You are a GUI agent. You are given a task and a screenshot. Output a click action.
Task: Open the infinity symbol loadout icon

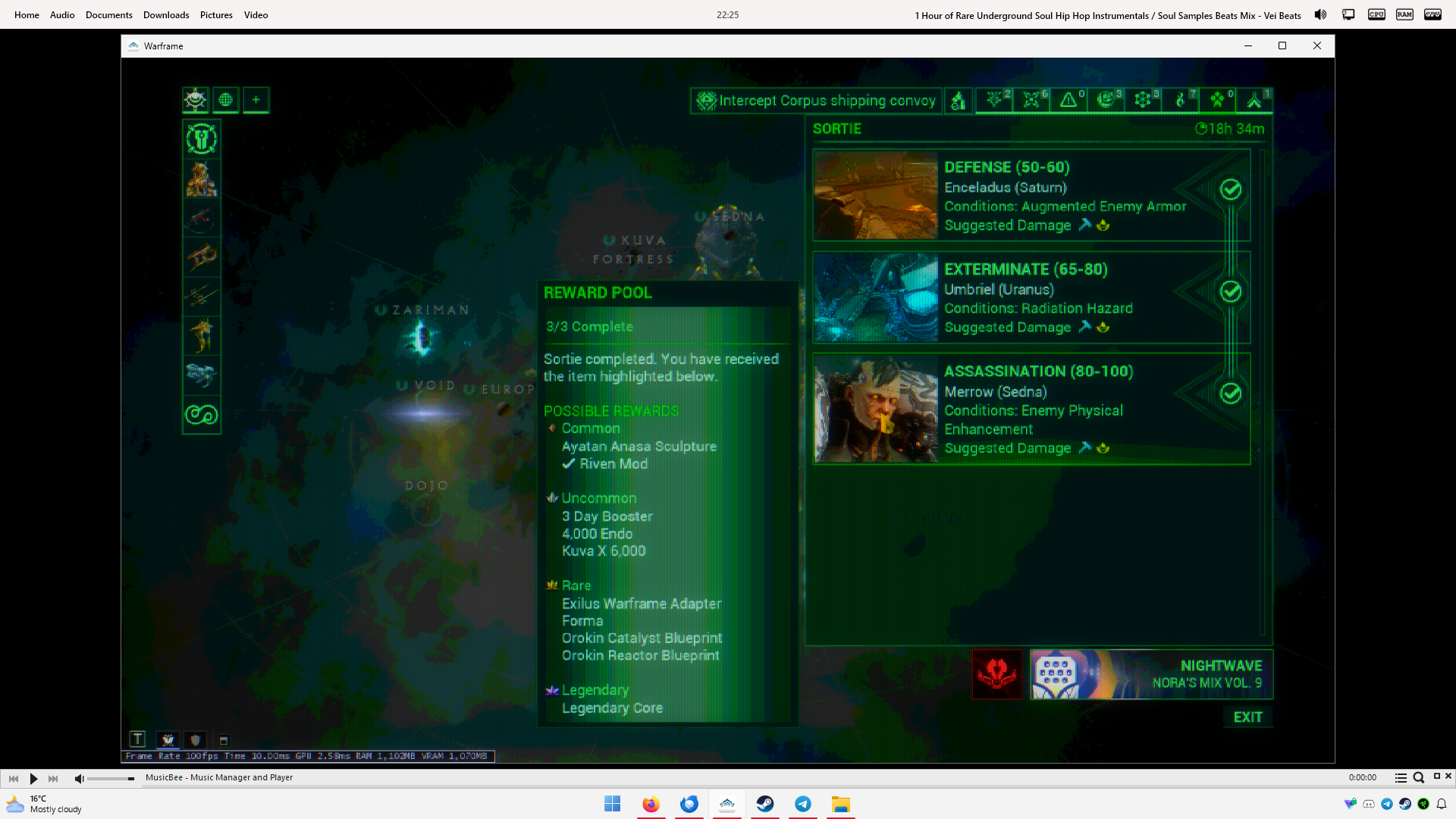pos(201,415)
